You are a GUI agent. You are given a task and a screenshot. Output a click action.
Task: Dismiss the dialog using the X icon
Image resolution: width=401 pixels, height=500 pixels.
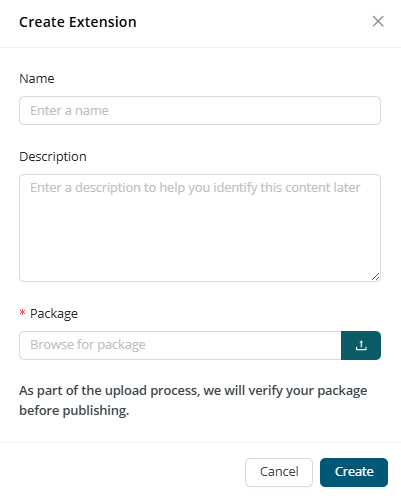[378, 21]
